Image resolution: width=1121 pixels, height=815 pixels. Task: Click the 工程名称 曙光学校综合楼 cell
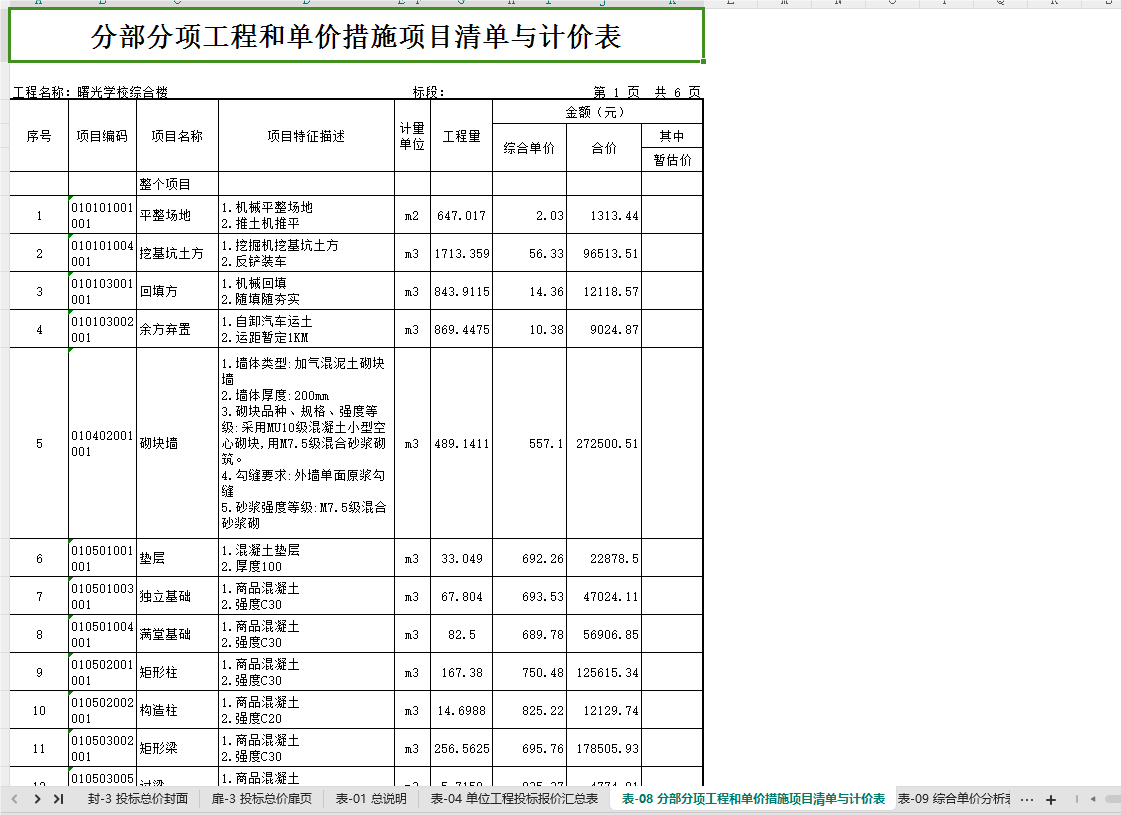pyautogui.click(x=90, y=92)
